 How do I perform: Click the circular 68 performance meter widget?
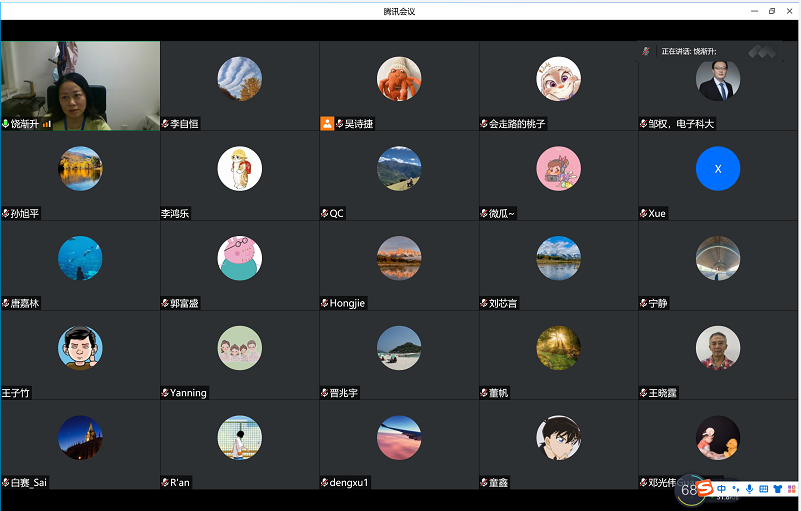click(x=689, y=490)
